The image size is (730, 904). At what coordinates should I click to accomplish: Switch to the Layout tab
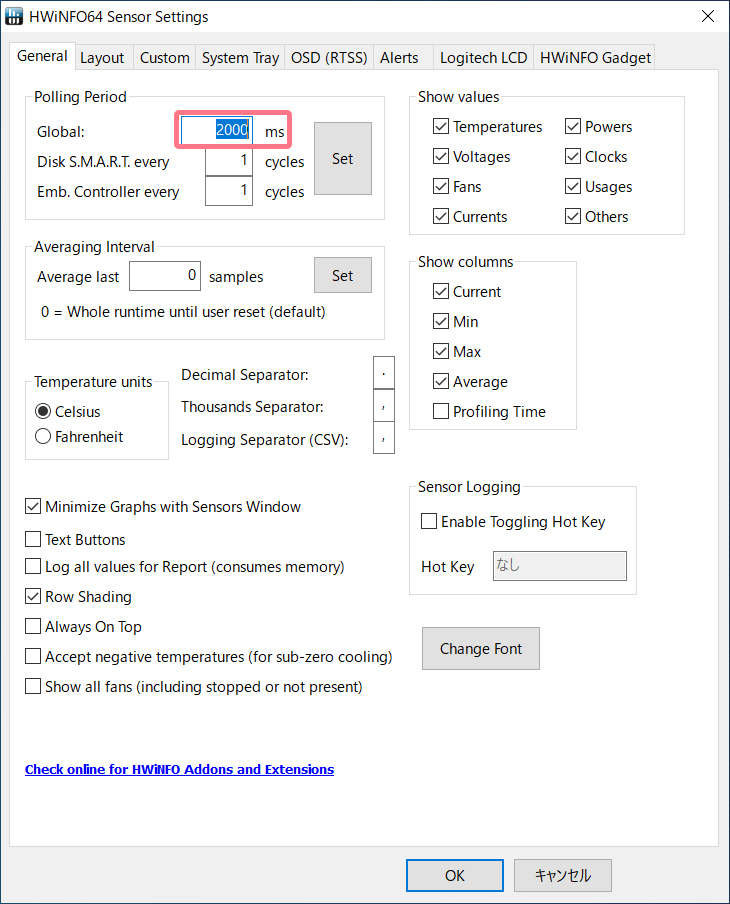pos(102,58)
